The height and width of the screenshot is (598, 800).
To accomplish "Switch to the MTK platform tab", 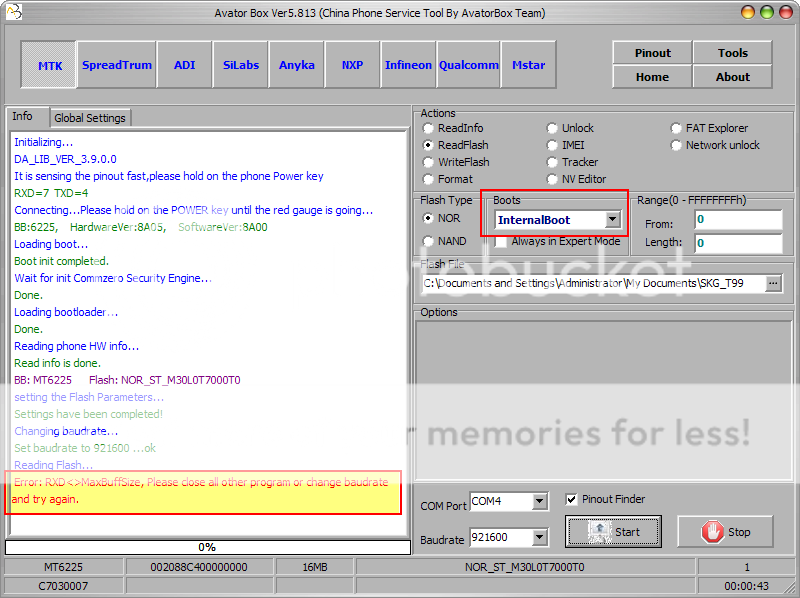I will pos(49,65).
